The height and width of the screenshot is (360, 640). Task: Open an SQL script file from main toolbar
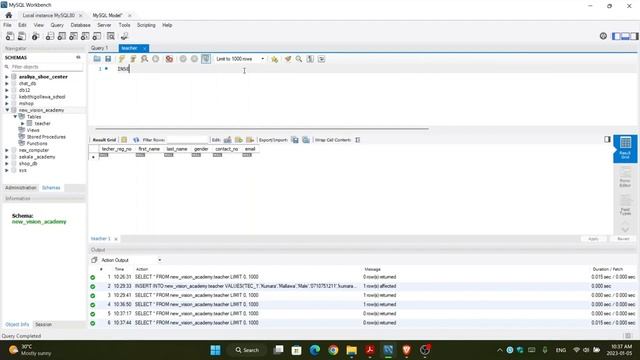[x=22, y=36]
